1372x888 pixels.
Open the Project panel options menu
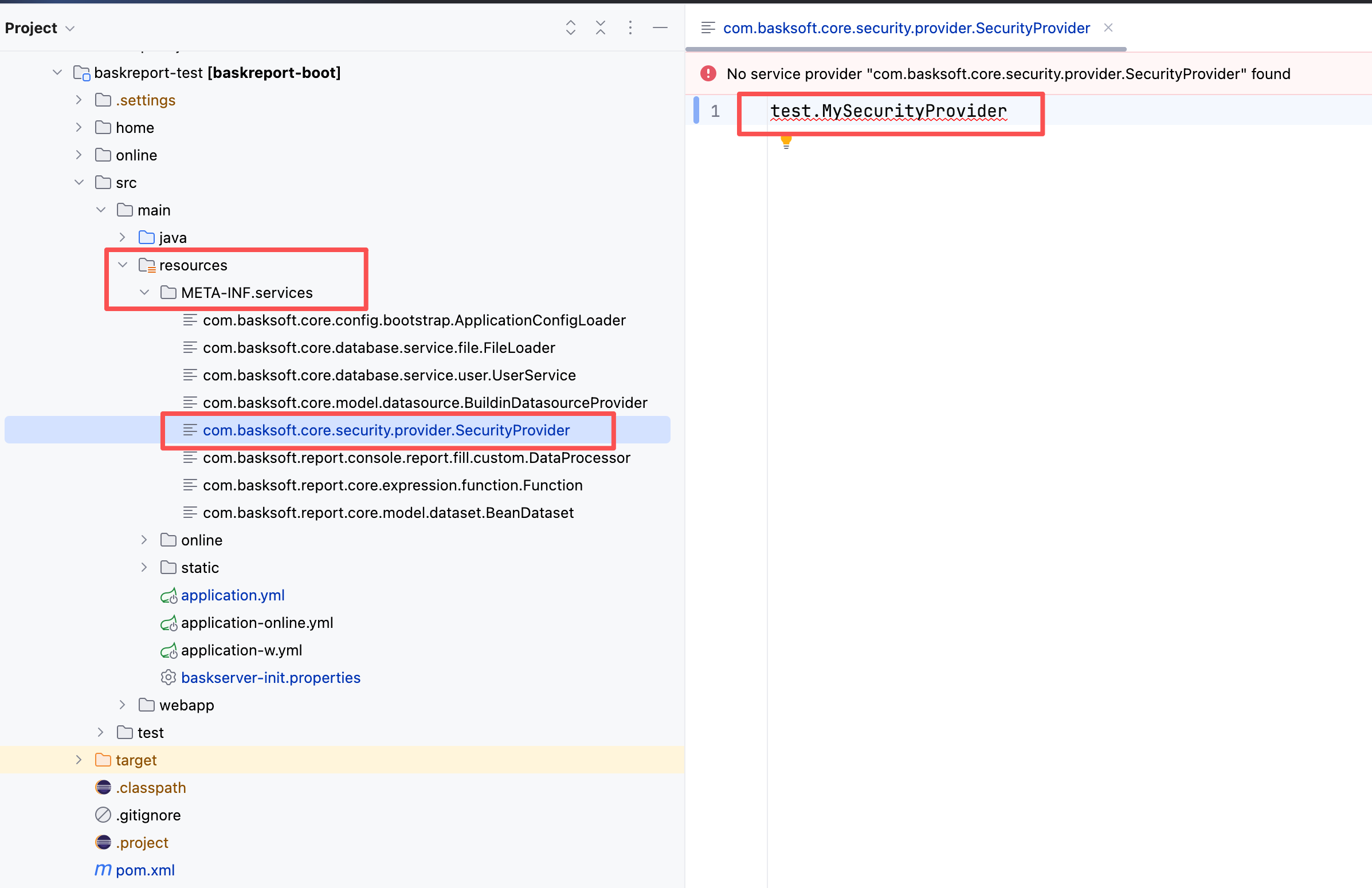[630, 27]
